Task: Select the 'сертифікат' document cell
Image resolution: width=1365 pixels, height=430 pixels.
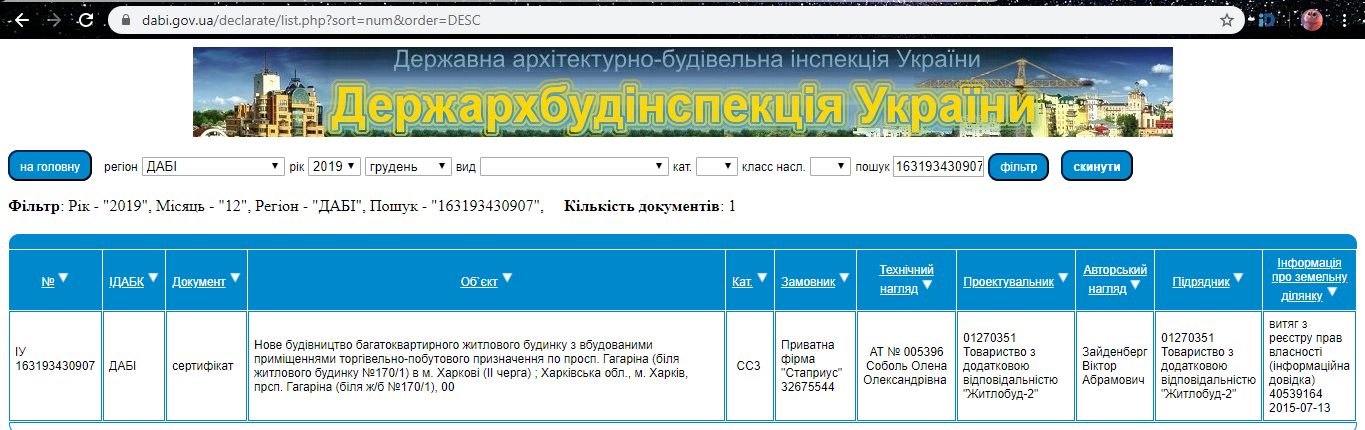Action: pos(206,366)
